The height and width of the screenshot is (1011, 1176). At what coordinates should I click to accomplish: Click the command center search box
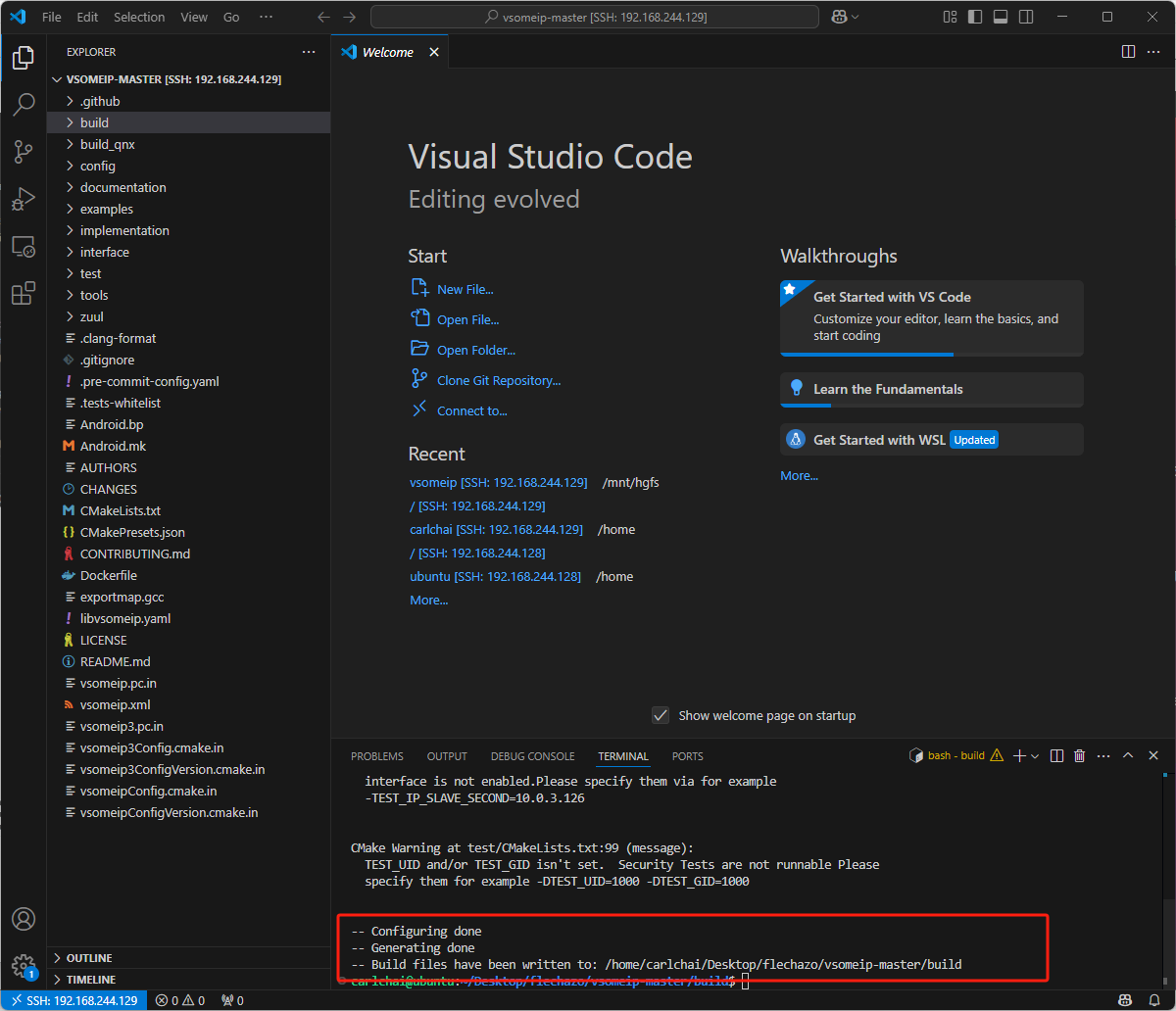595,17
